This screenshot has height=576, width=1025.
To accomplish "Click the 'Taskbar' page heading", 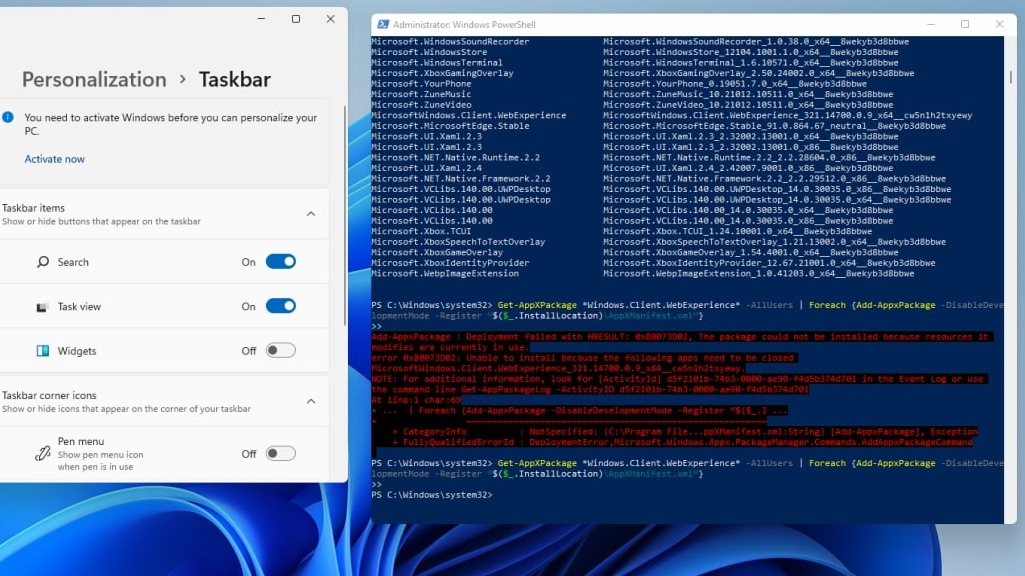I will [x=235, y=79].
